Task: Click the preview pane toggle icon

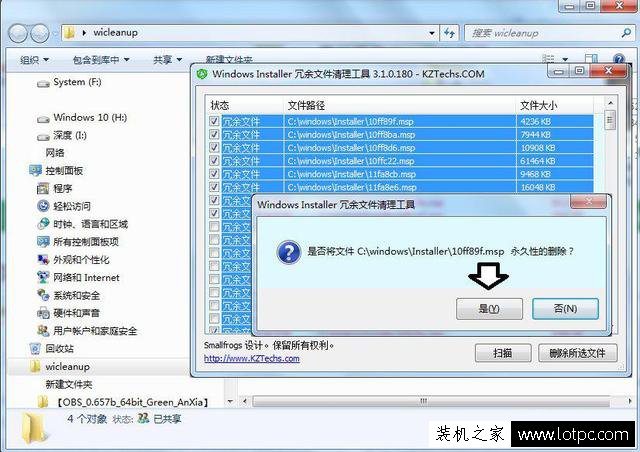Action: tap(591, 59)
